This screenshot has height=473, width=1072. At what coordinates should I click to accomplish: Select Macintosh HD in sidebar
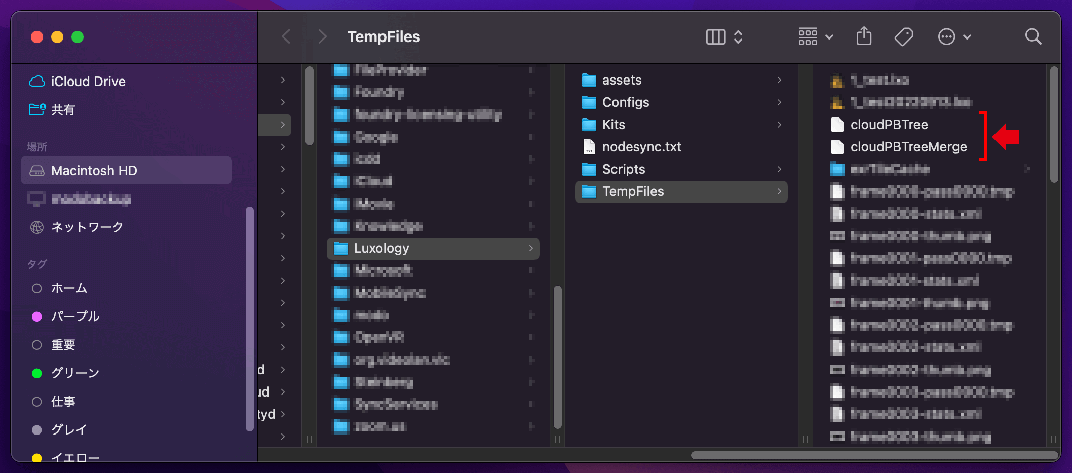coord(126,170)
